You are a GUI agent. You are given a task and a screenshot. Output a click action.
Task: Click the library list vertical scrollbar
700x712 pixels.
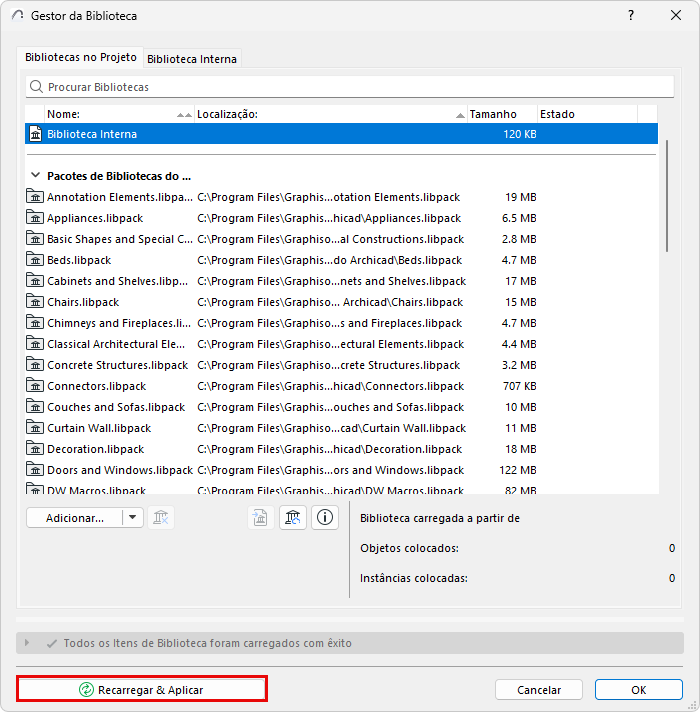tap(666, 195)
